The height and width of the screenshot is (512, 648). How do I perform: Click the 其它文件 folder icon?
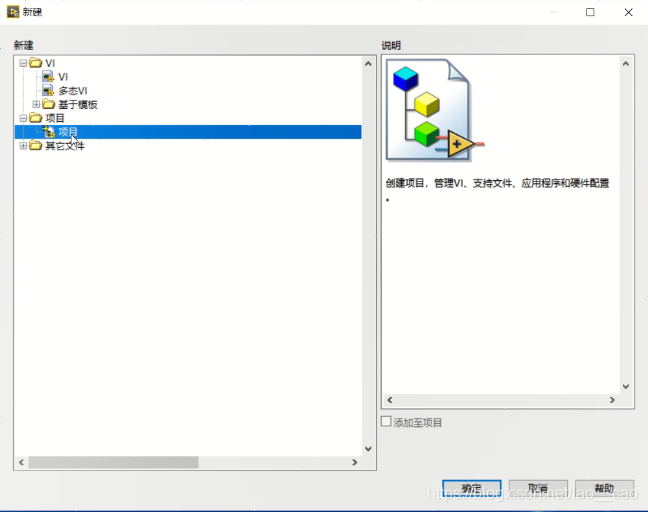(x=36, y=145)
